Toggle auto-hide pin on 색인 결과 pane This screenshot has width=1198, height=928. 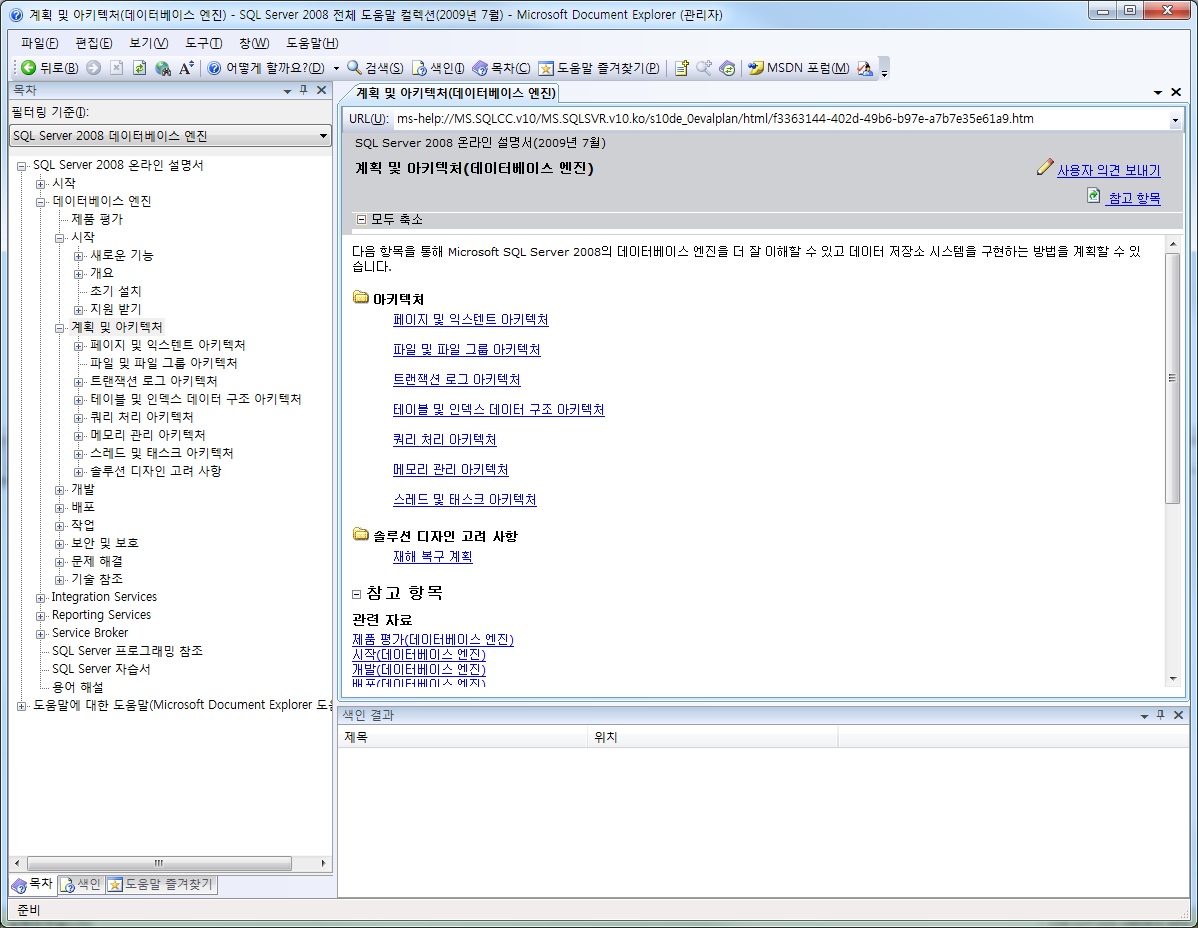pyautogui.click(x=1161, y=715)
